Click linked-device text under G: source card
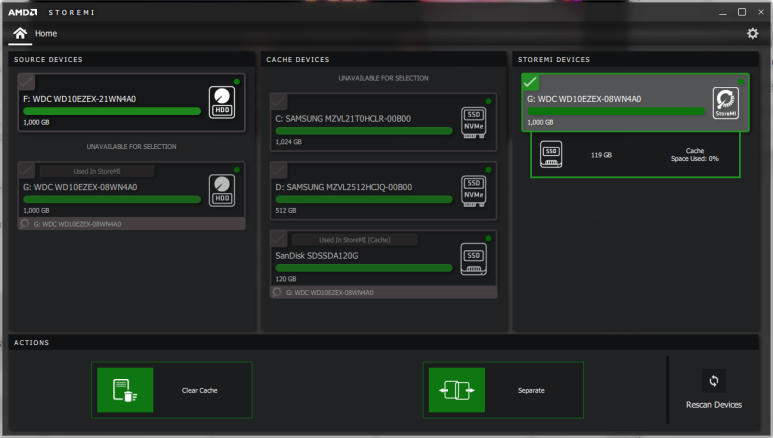 (x=77, y=224)
